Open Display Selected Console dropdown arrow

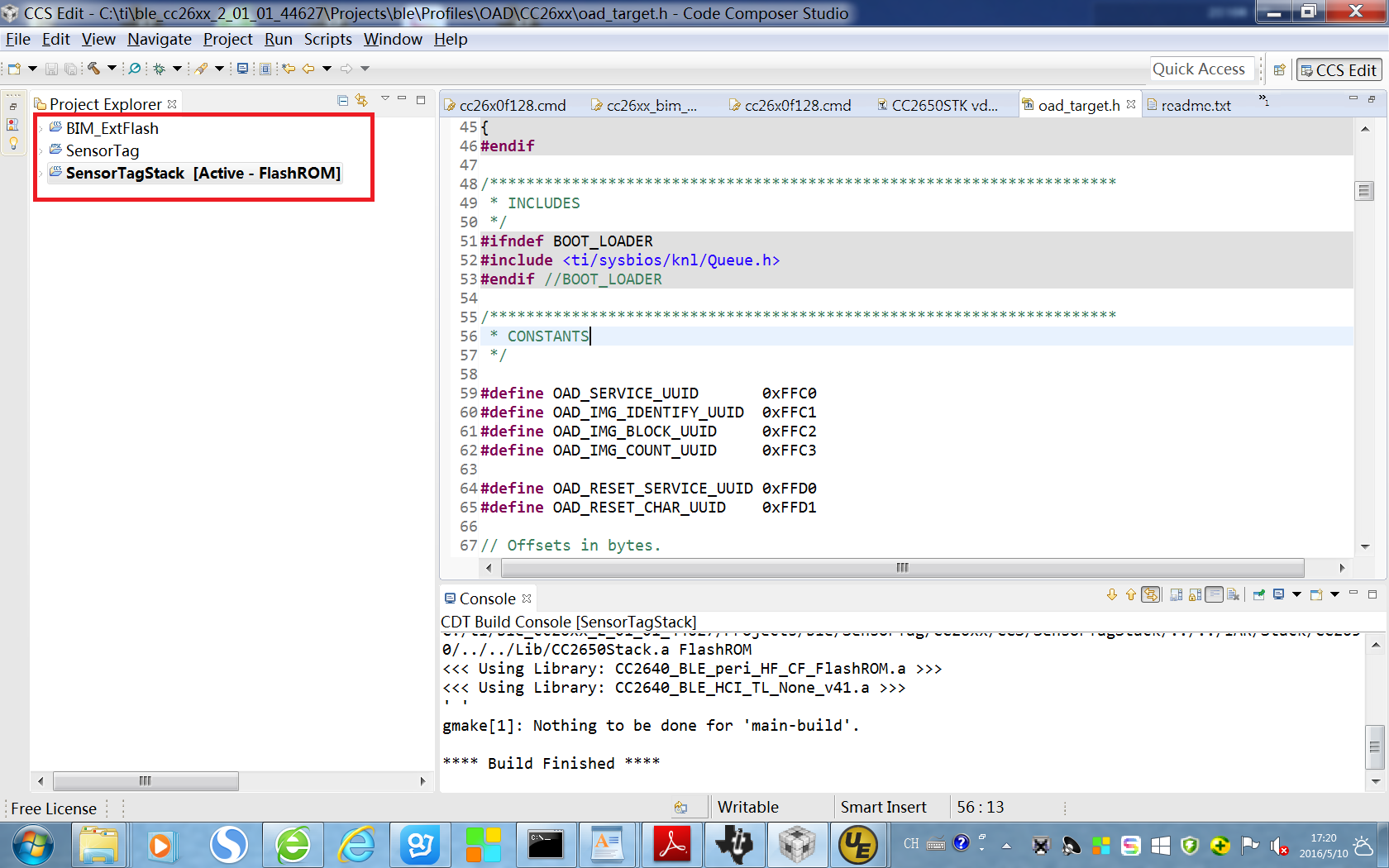click(x=1296, y=594)
